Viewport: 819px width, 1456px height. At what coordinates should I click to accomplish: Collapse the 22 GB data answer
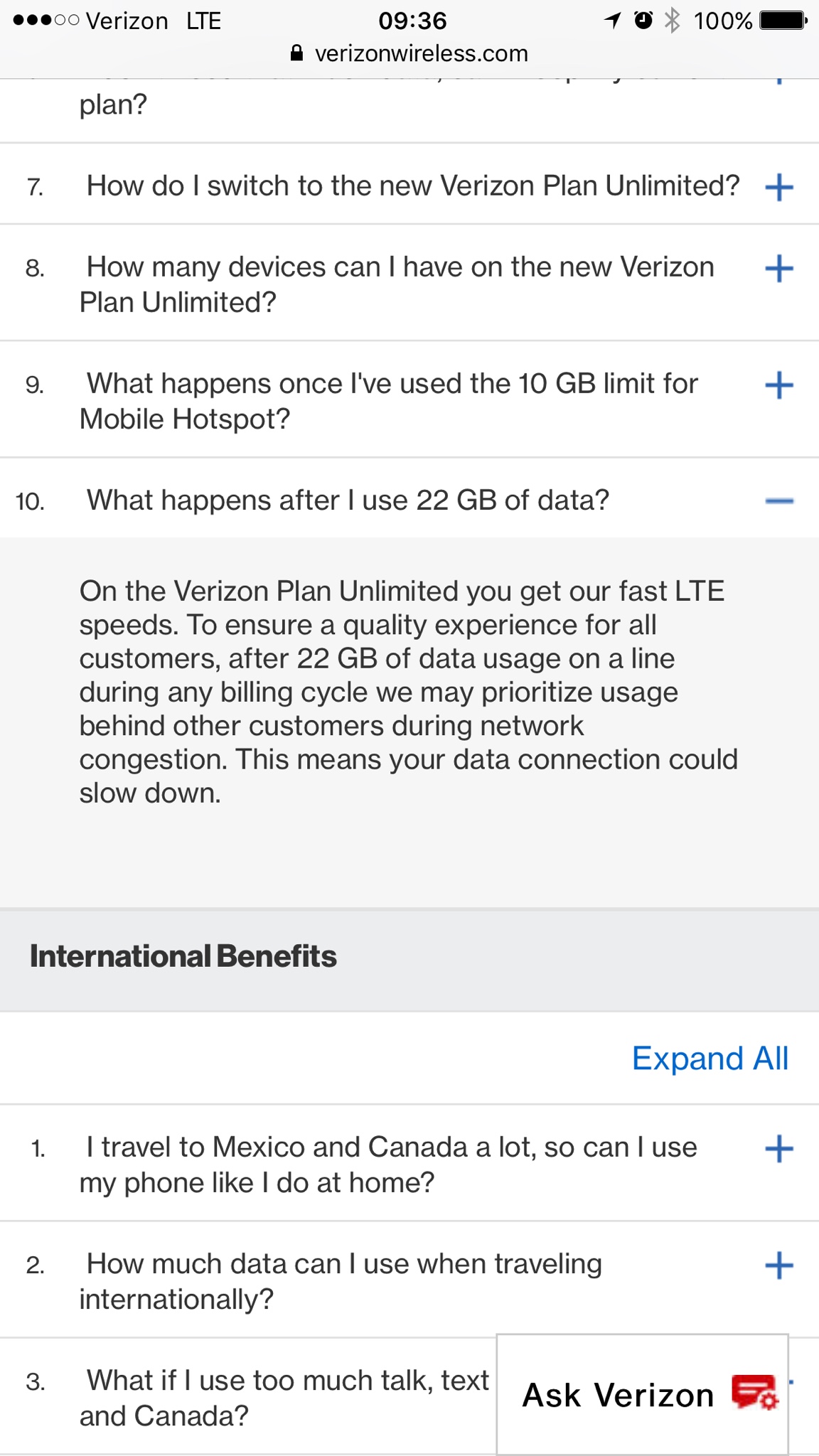(779, 501)
